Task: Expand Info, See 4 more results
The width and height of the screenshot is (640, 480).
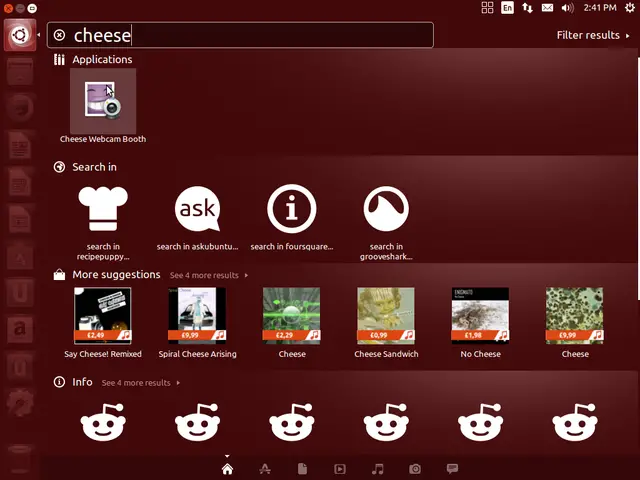Action: tap(140, 383)
